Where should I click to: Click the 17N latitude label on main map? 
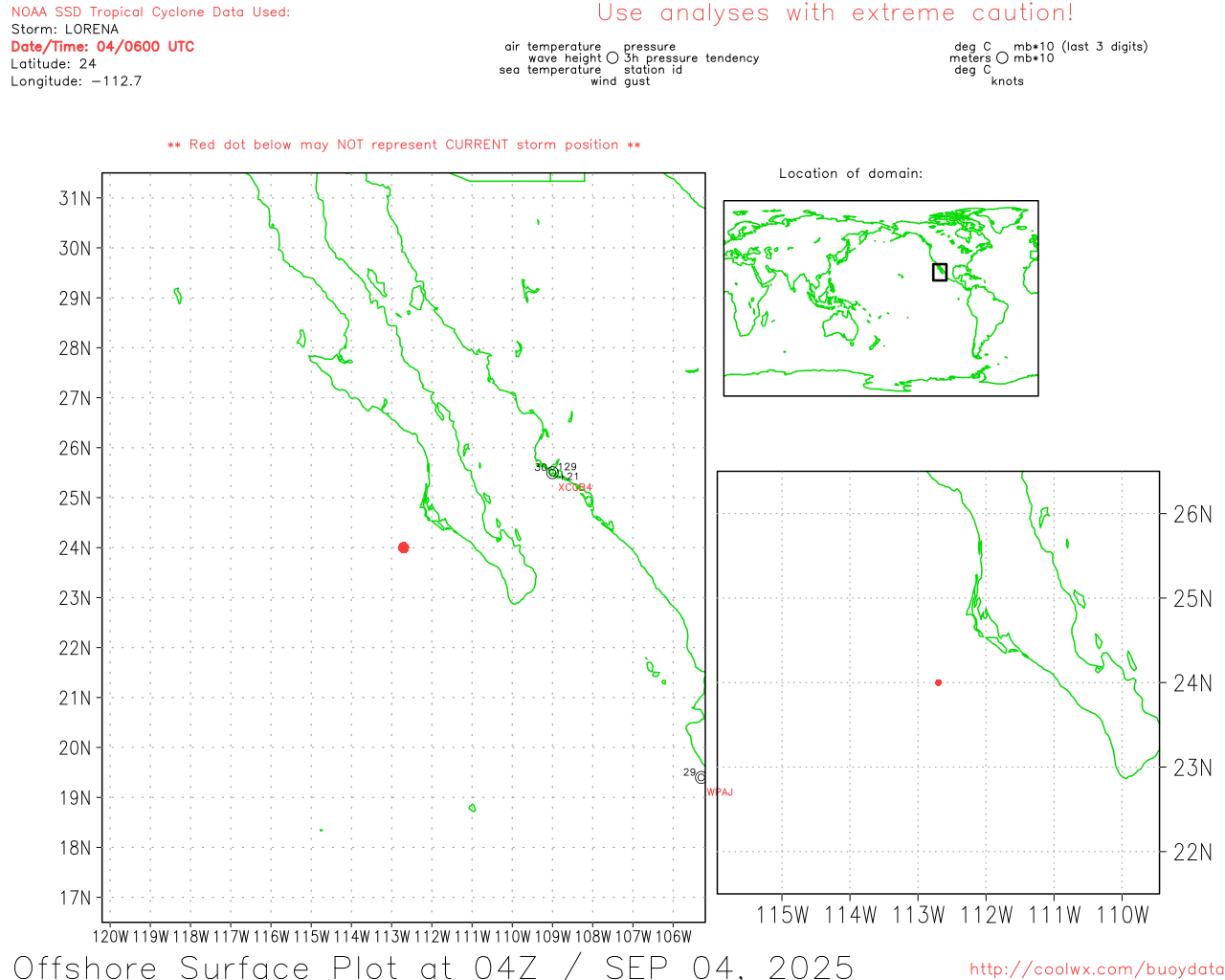(76, 898)
